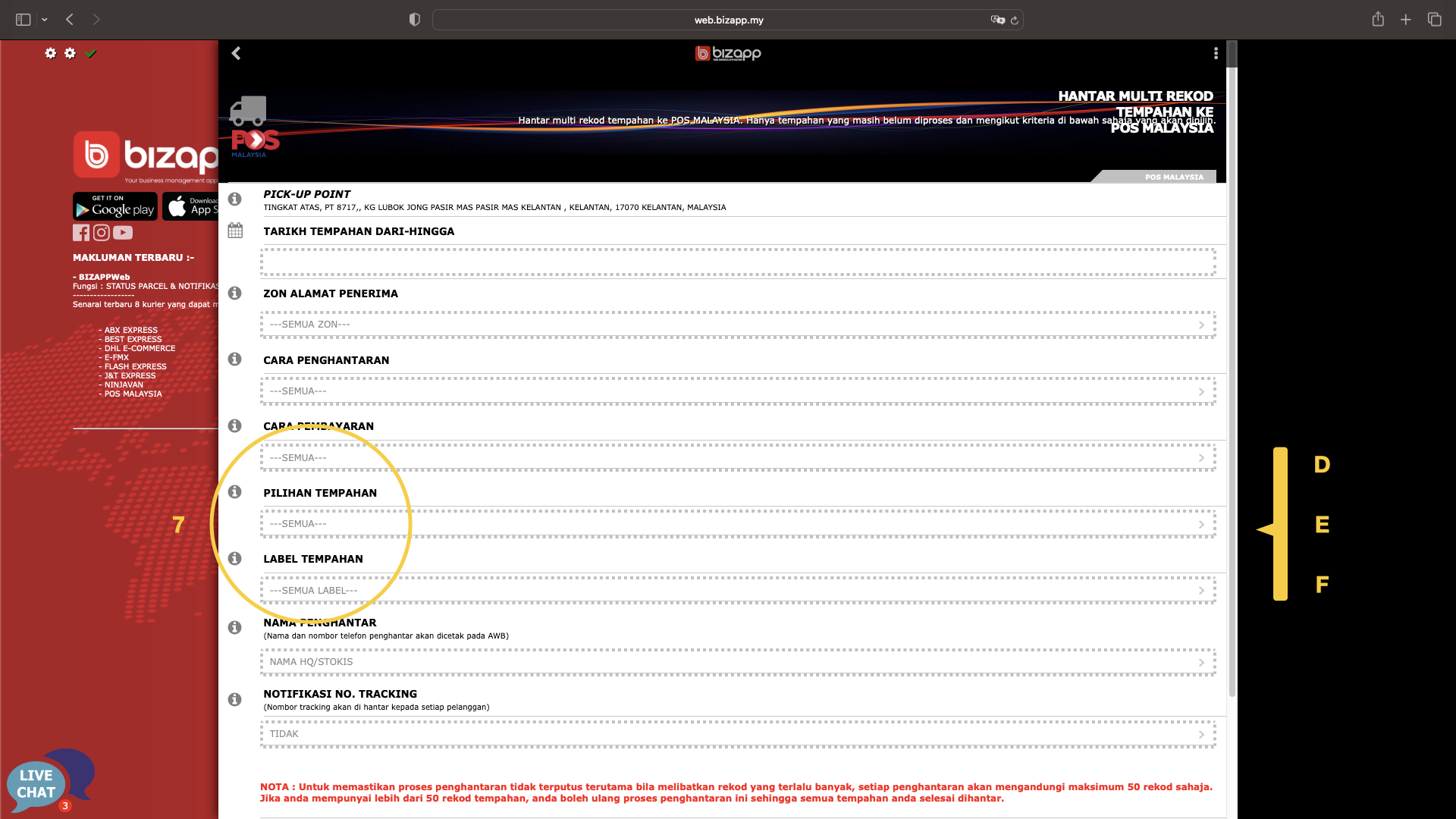The height and width of the screenshot is (819, 1456).
Task: Open CARA PENGHANTARAN ---SEMUA--- dropdown
Action: (738, 391)
